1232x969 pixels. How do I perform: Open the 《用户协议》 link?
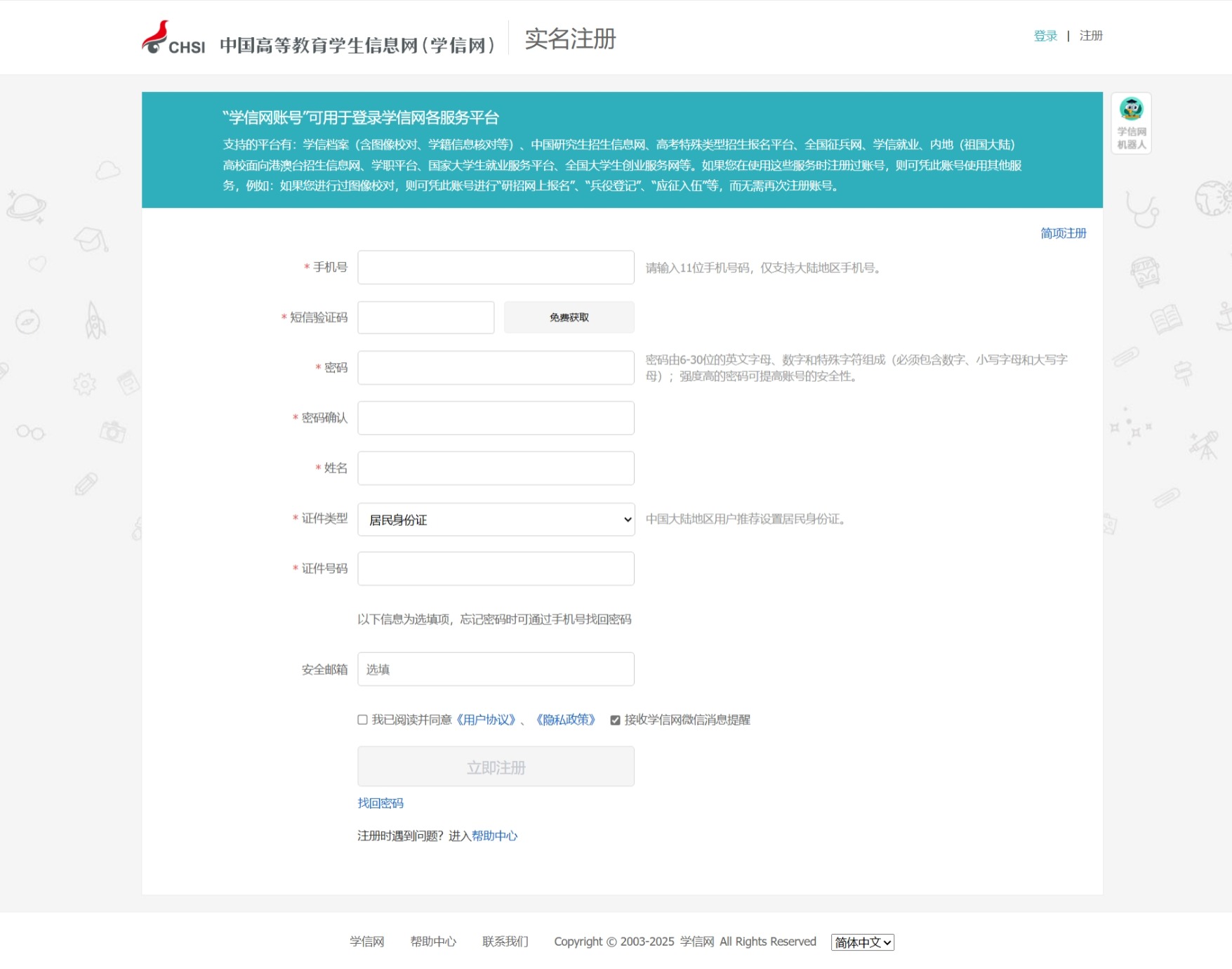click(486, 720)
